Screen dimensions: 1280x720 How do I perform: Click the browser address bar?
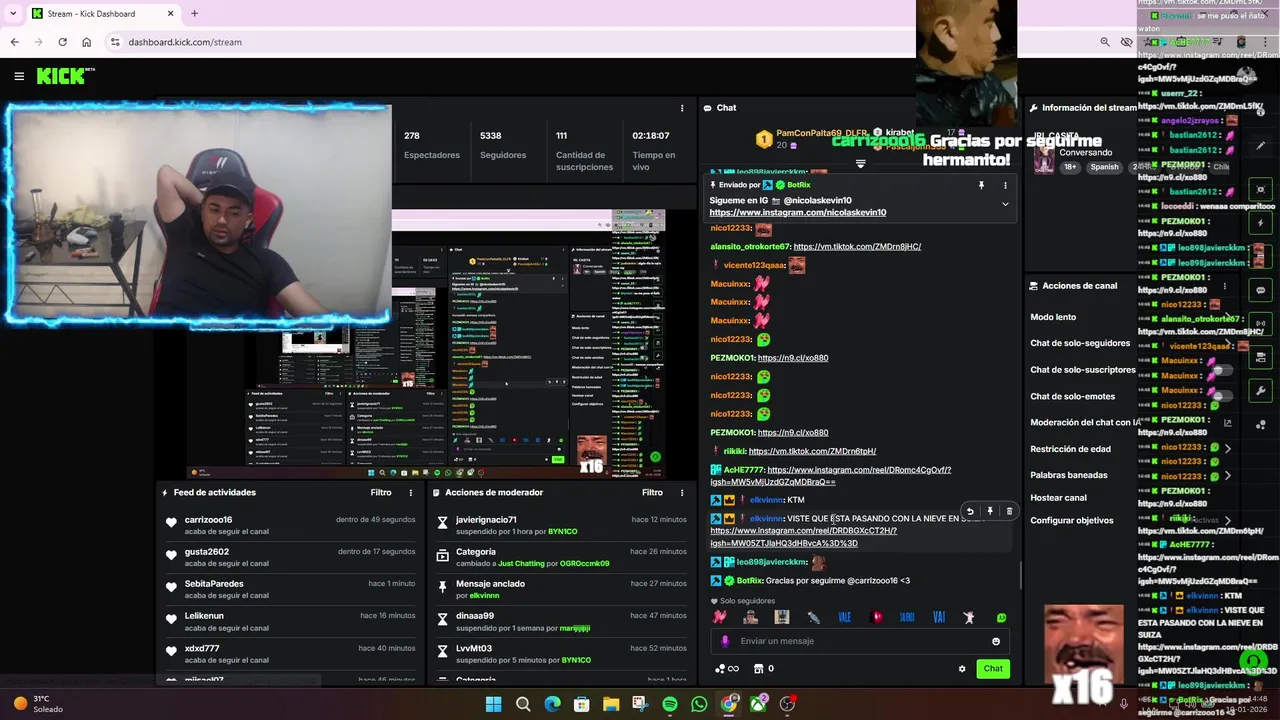(x=600, y=42)
